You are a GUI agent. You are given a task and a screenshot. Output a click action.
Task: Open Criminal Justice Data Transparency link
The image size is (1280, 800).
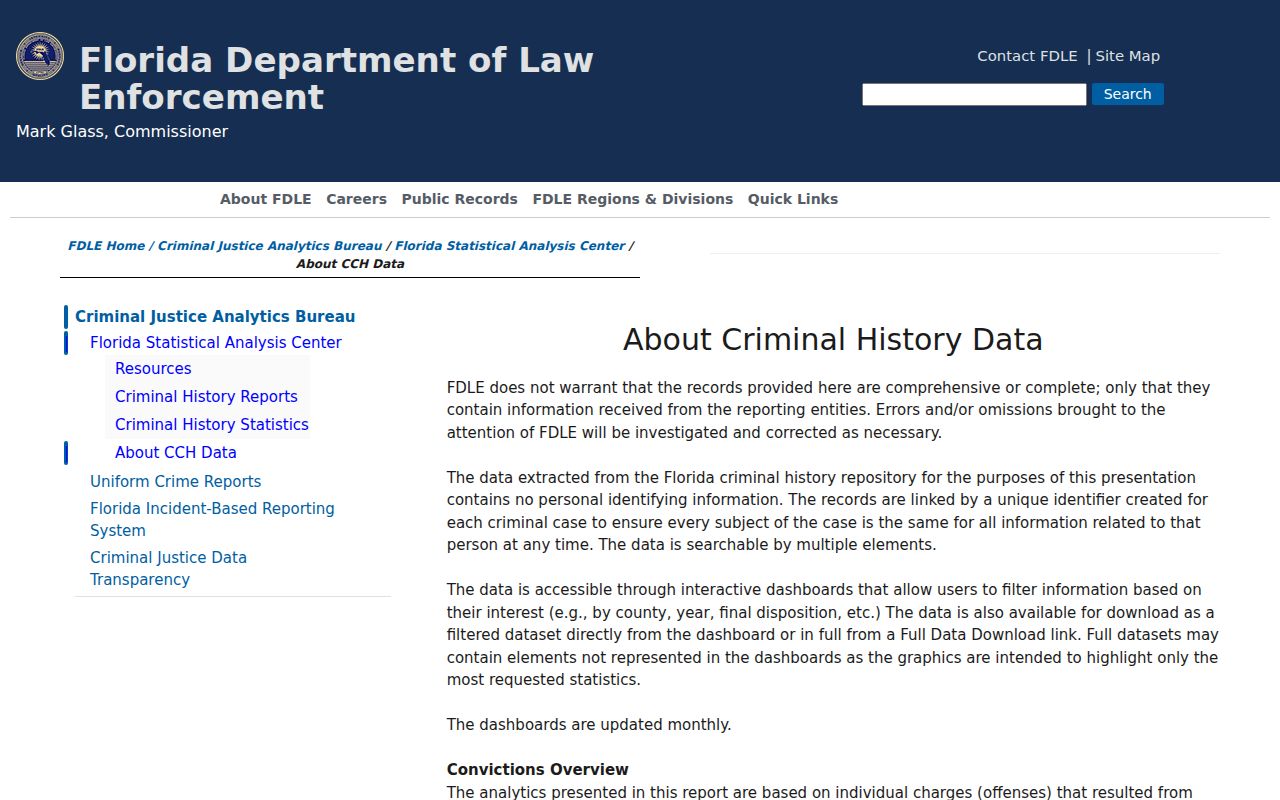(x=168, y=569)
